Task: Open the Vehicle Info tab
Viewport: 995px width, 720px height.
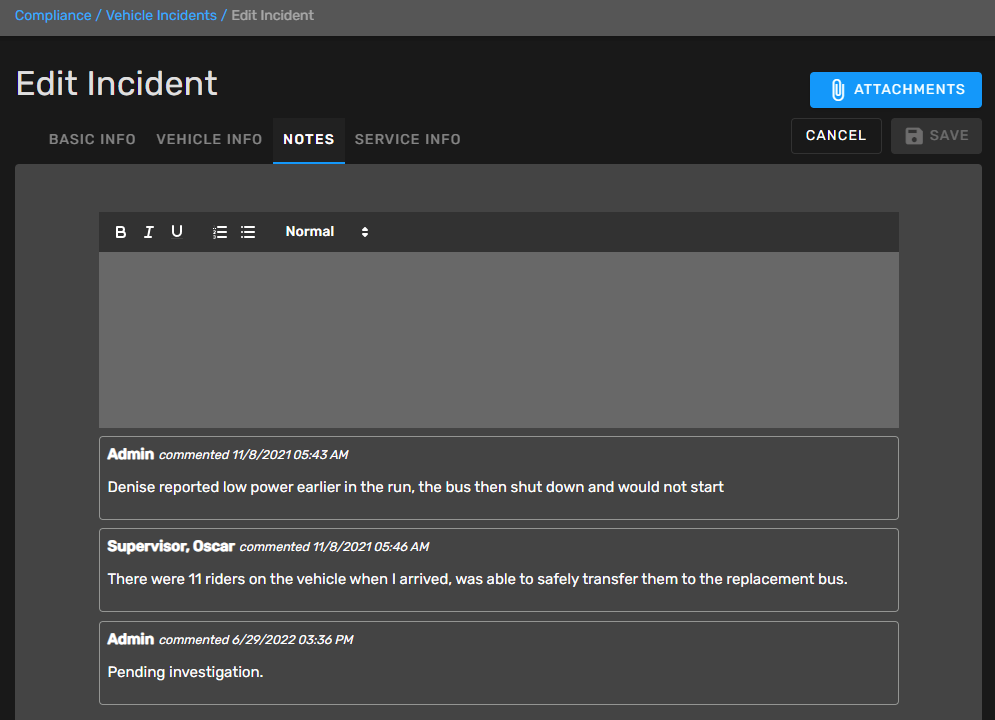Action: [209, 140]
